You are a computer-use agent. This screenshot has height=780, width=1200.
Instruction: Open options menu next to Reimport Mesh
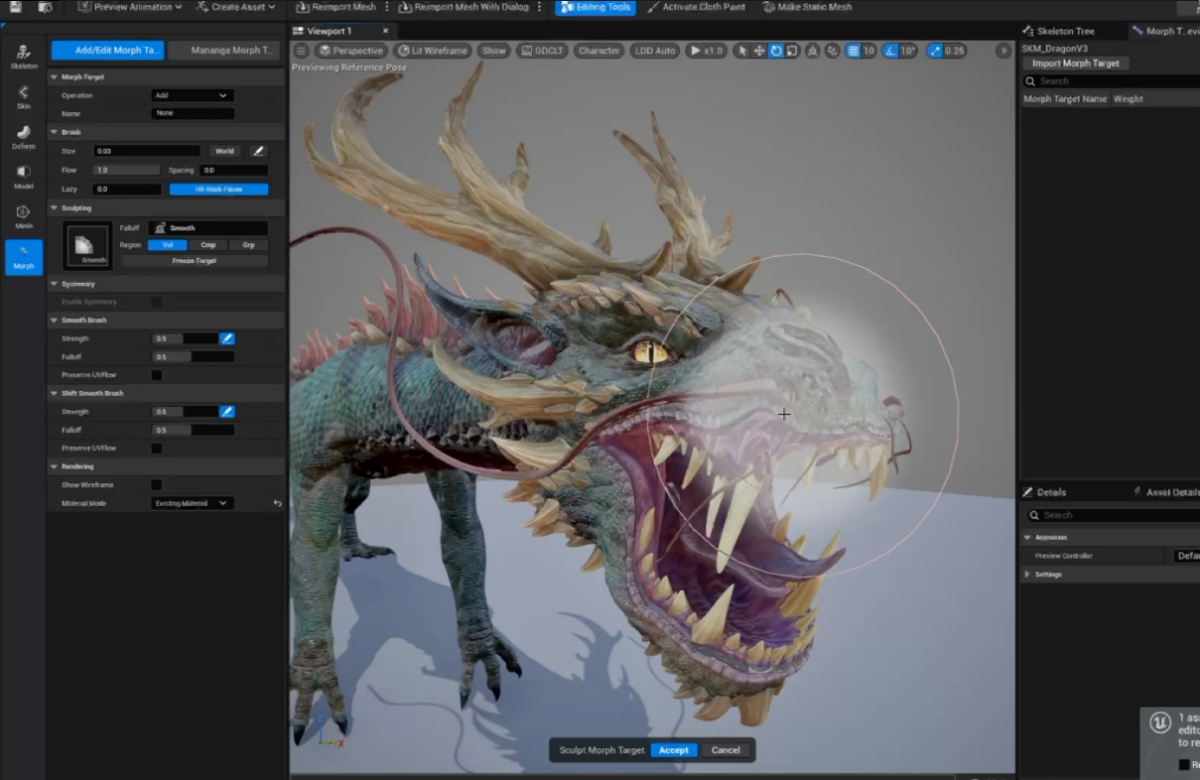388,7
